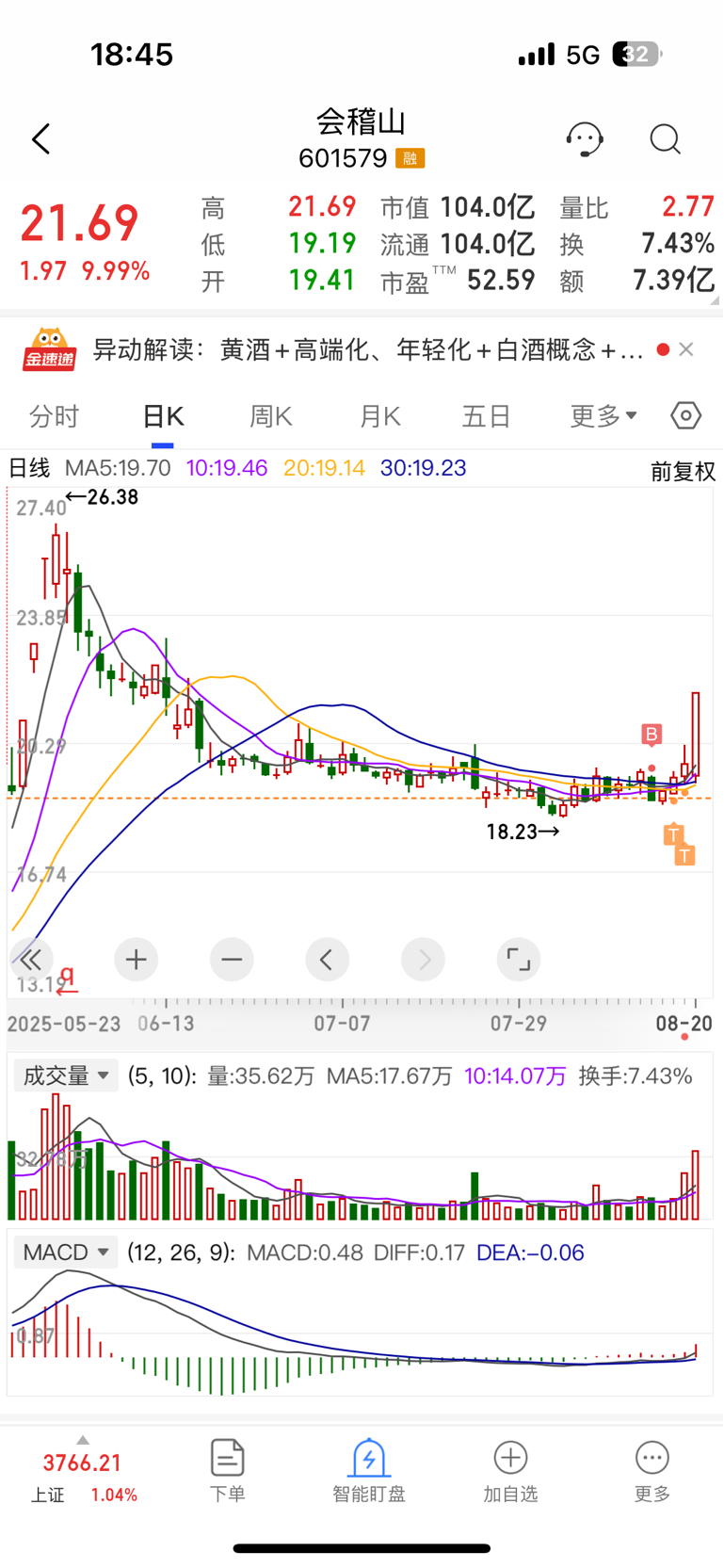724x1568 pixels.
Task: Tap the 市盈 TTM value 52.59
Action: pyautogui.click(x=500, y=280)
